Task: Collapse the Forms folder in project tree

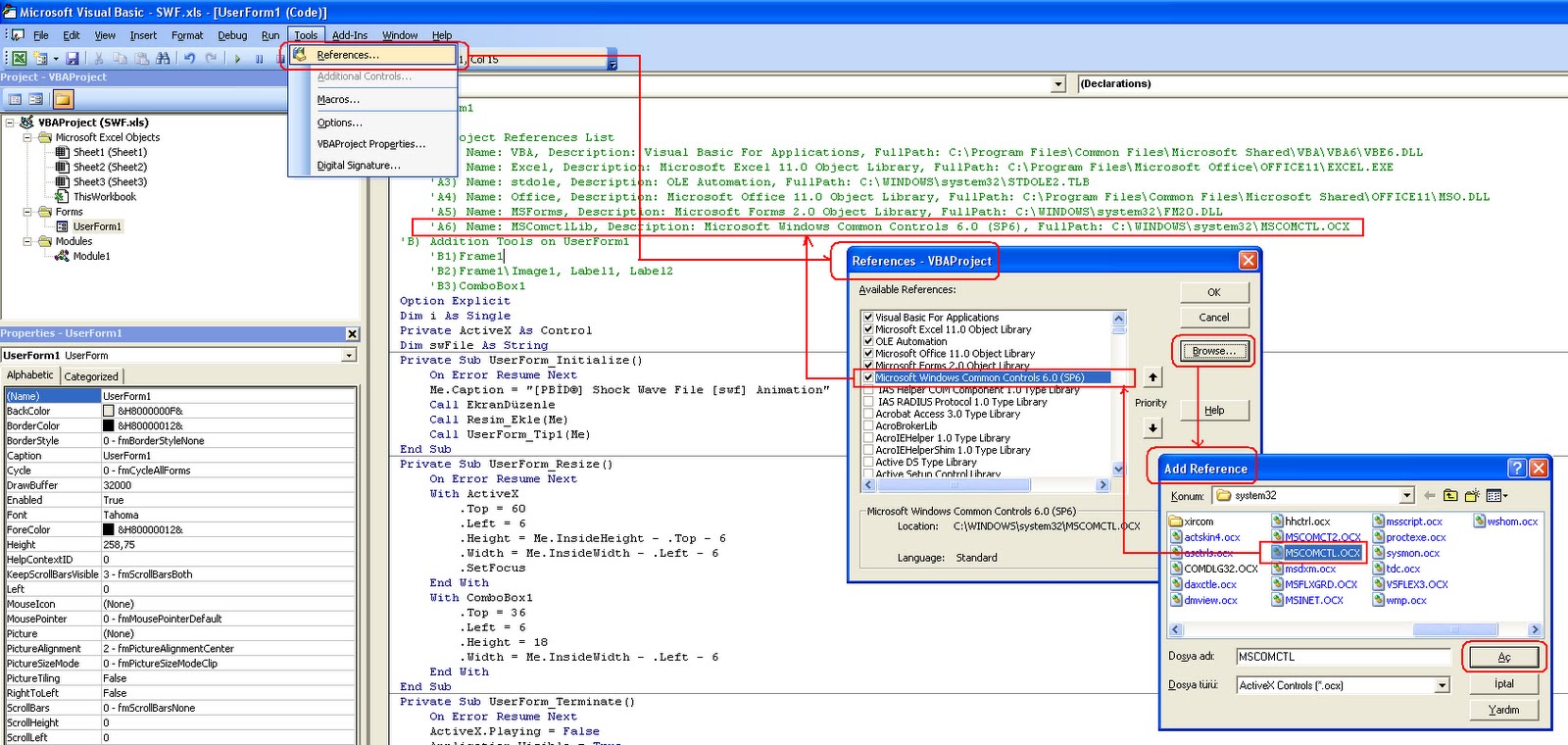Action: click(x=27, y=212)
